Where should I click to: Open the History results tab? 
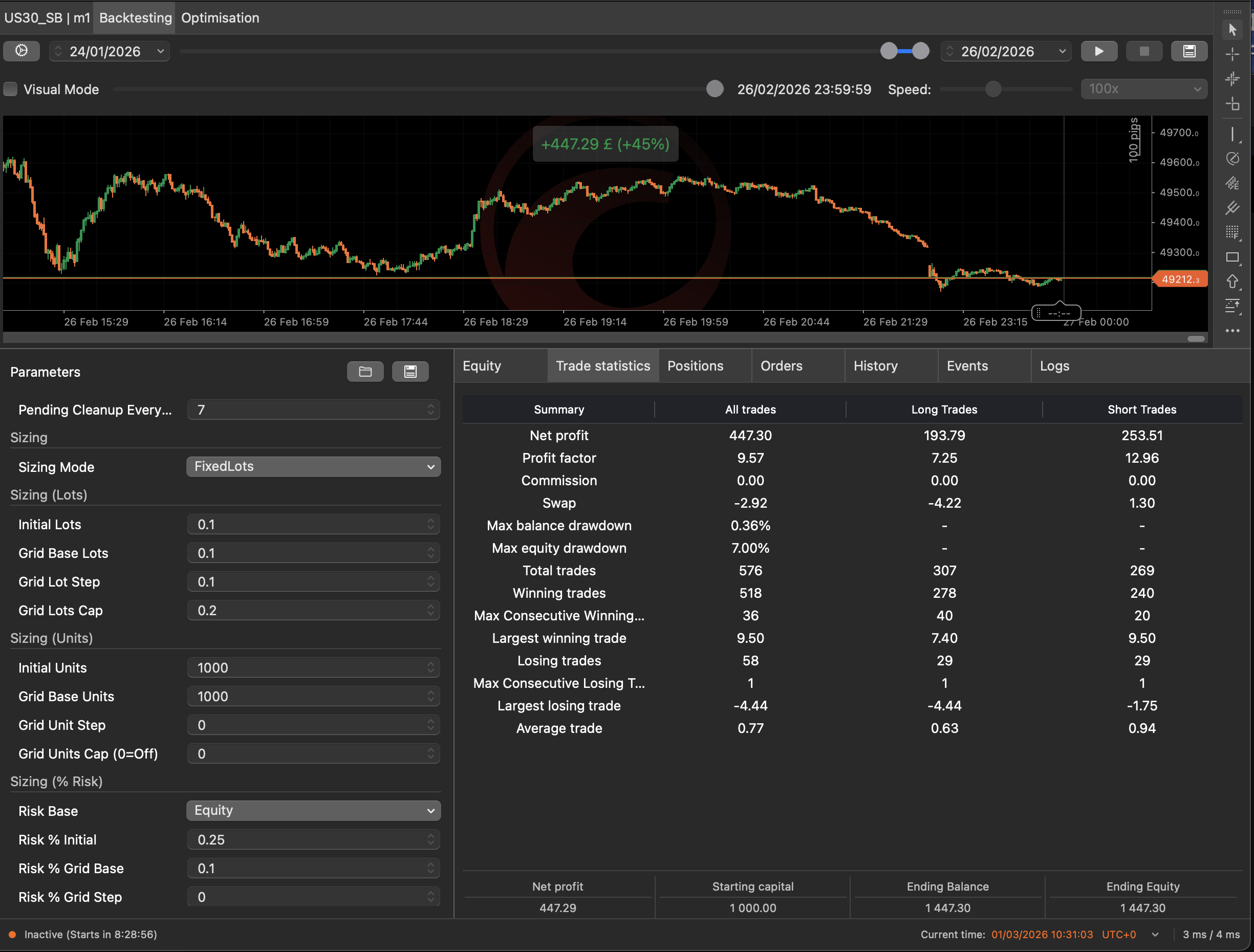click(875, 366)
